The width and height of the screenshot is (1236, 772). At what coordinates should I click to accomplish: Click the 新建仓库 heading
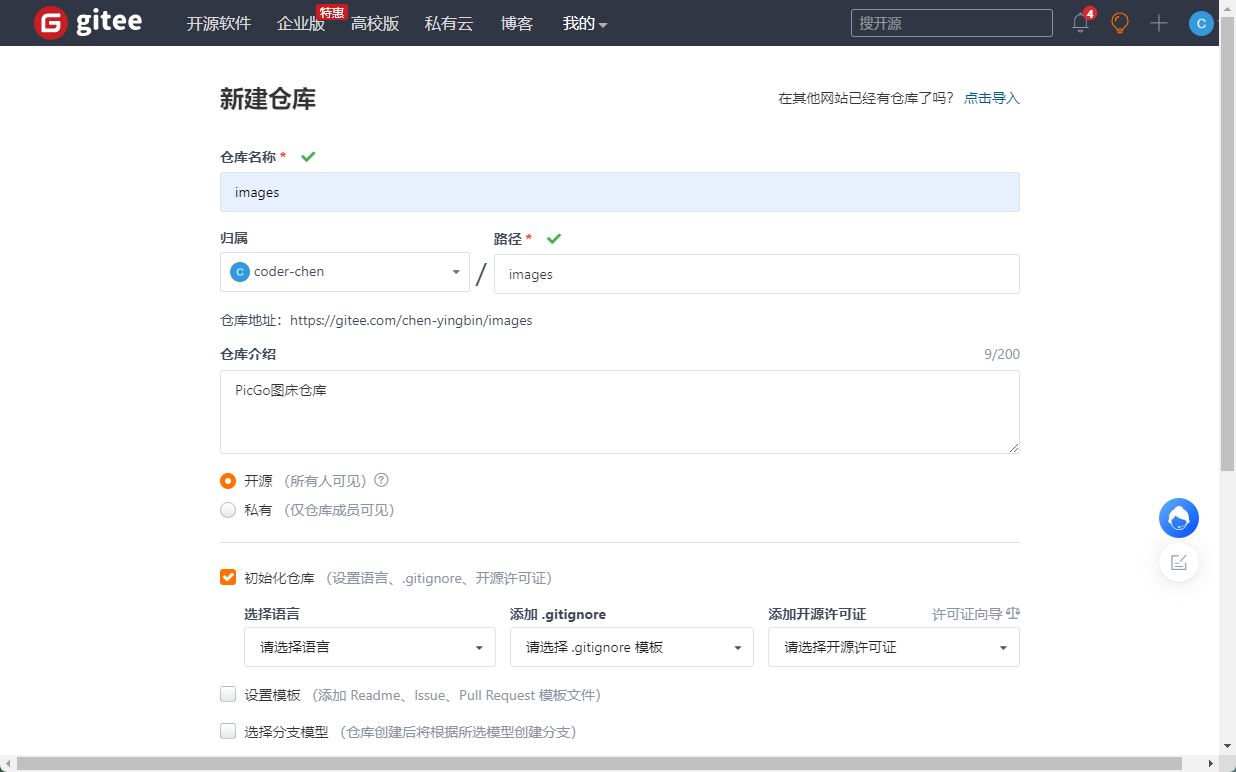tap(268, 99)
